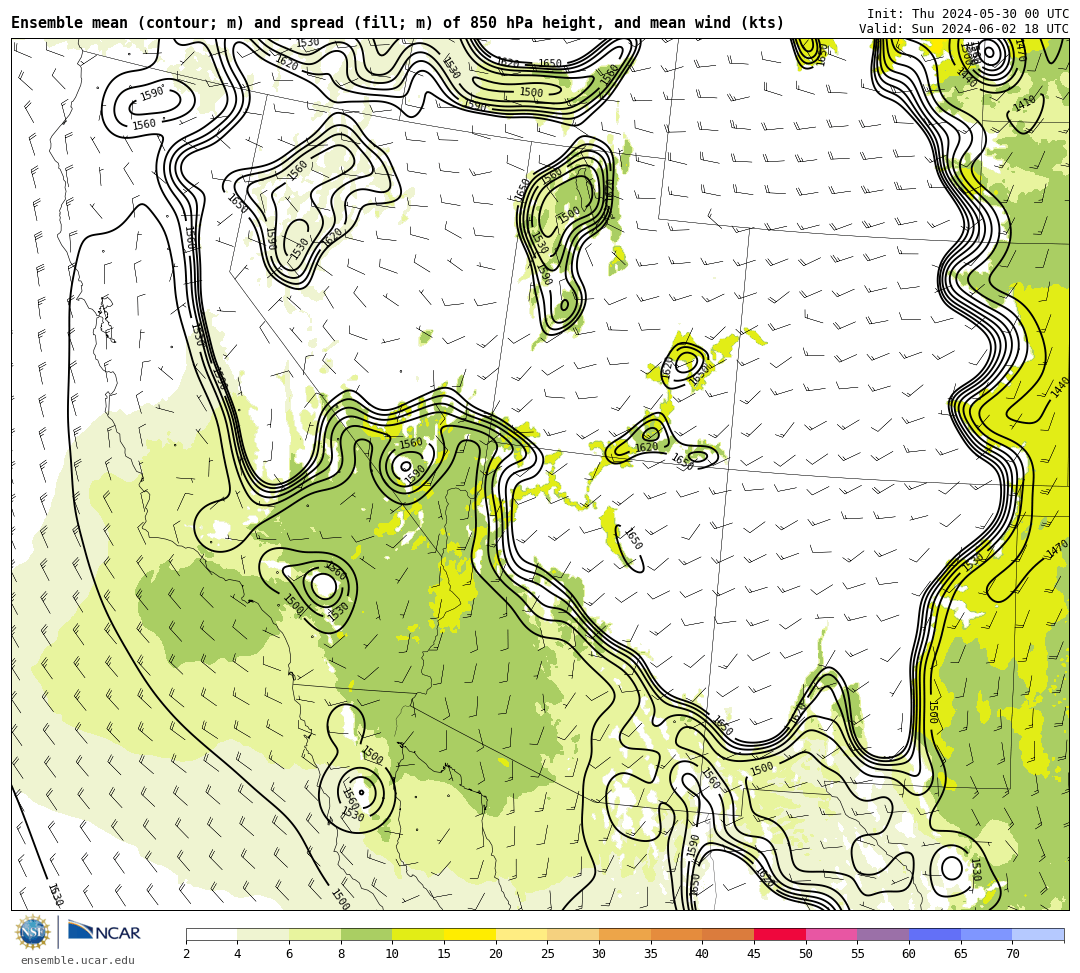Click the colorbar tick label 55
The width and height of the screenshot is (1080, 973).
[858, 954]
